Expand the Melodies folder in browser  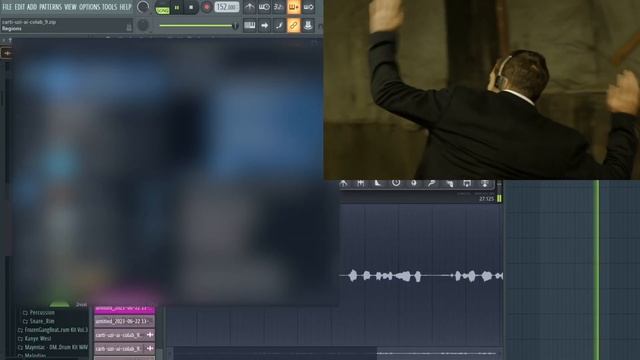click(x=33, y=356)
